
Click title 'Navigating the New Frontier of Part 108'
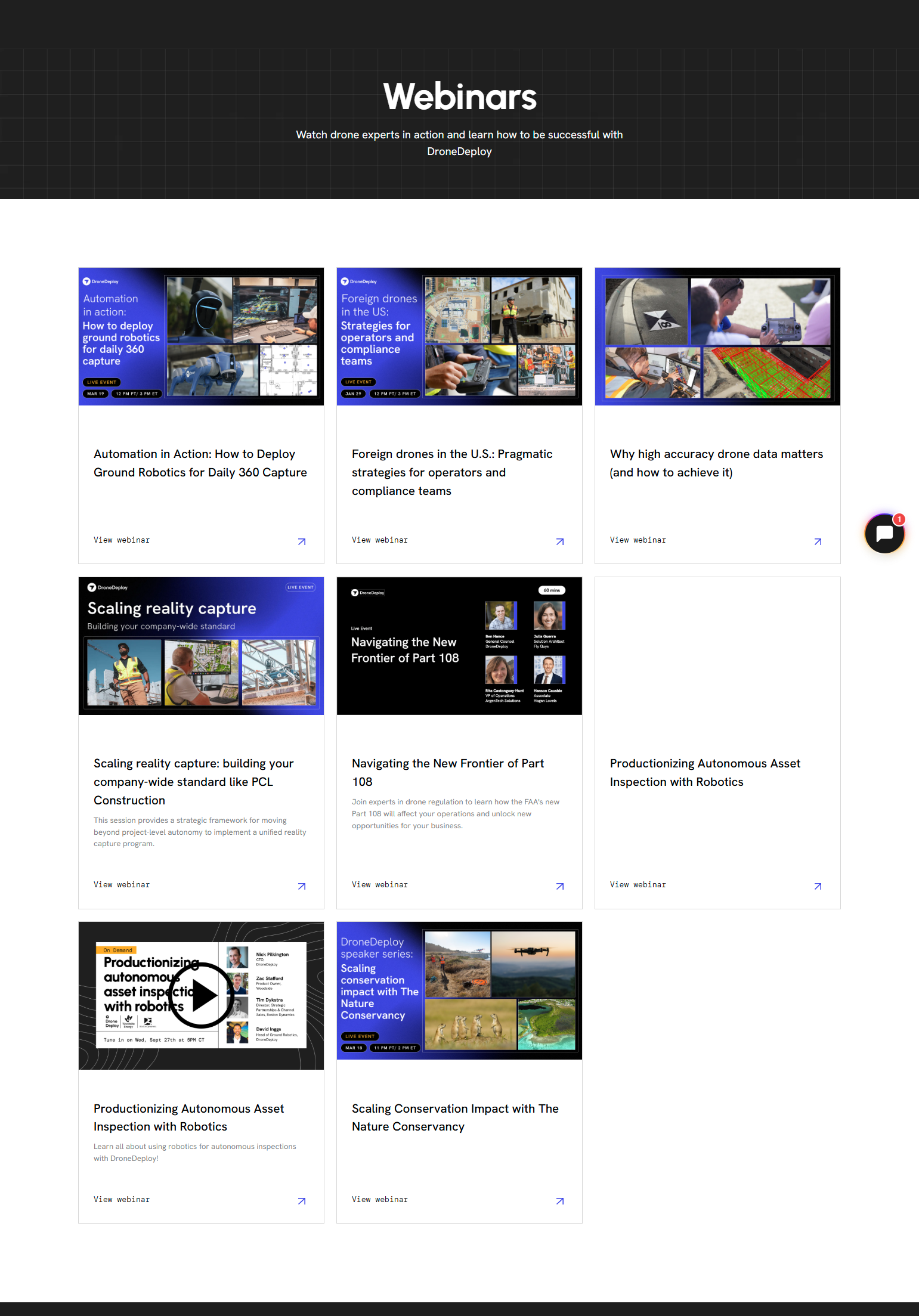click(448, 772)
